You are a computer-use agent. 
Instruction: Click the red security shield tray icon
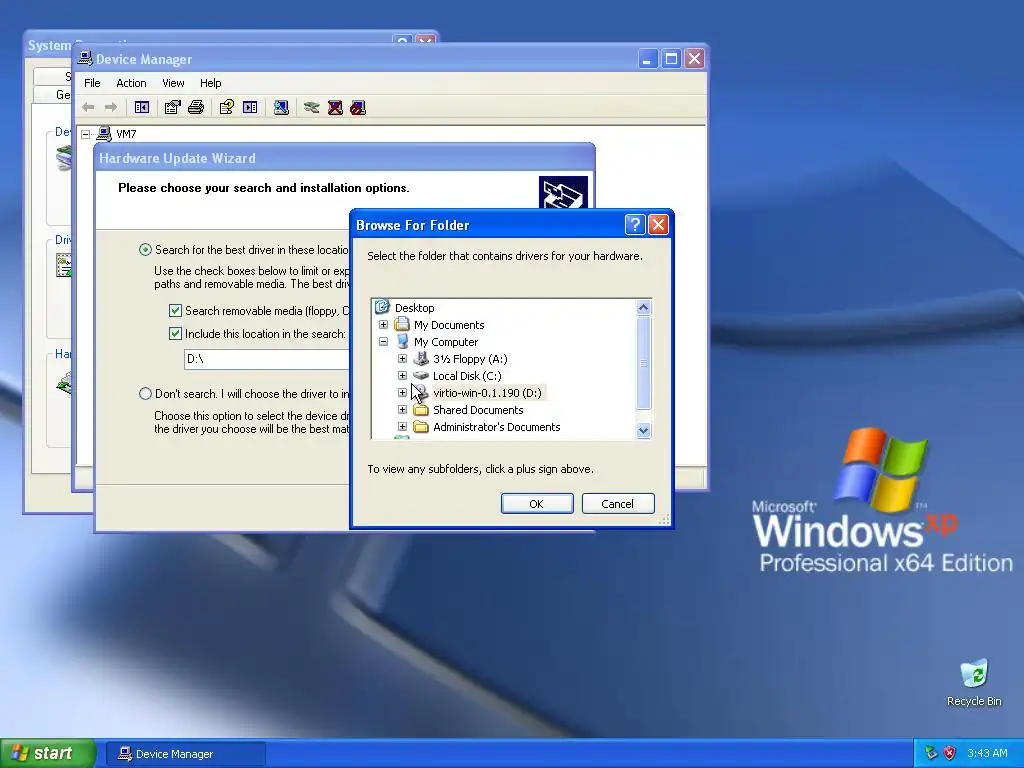pos(950,753)
